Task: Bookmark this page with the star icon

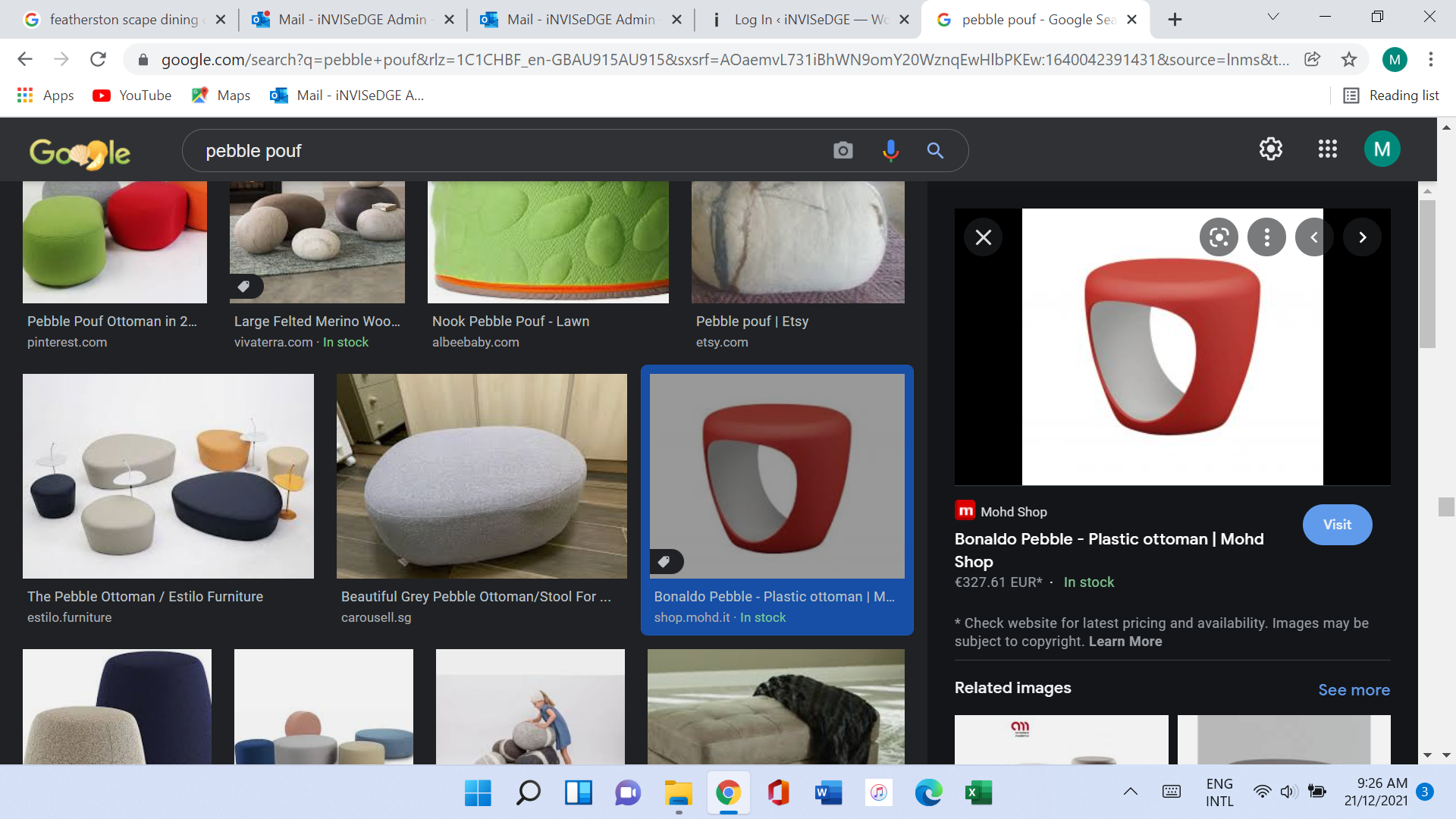Action: (1348, 59)
